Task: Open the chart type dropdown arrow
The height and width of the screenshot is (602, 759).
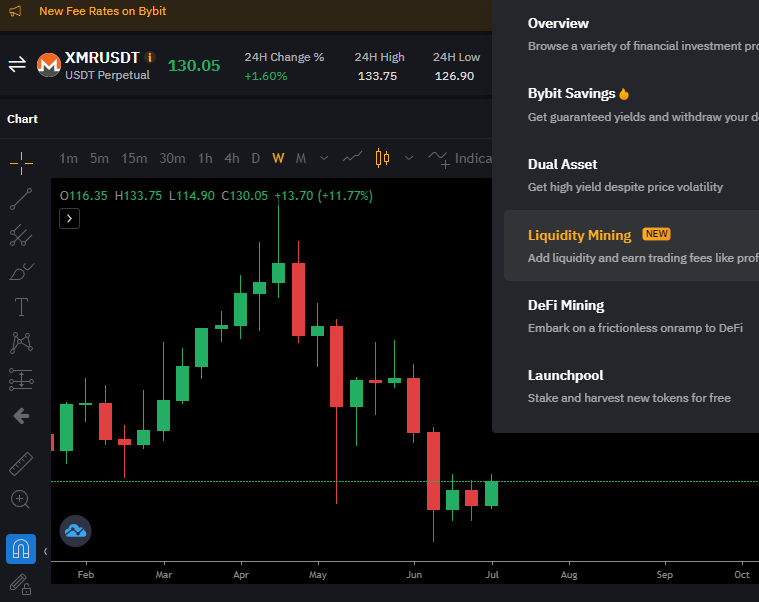Action: tap(409, 158)
